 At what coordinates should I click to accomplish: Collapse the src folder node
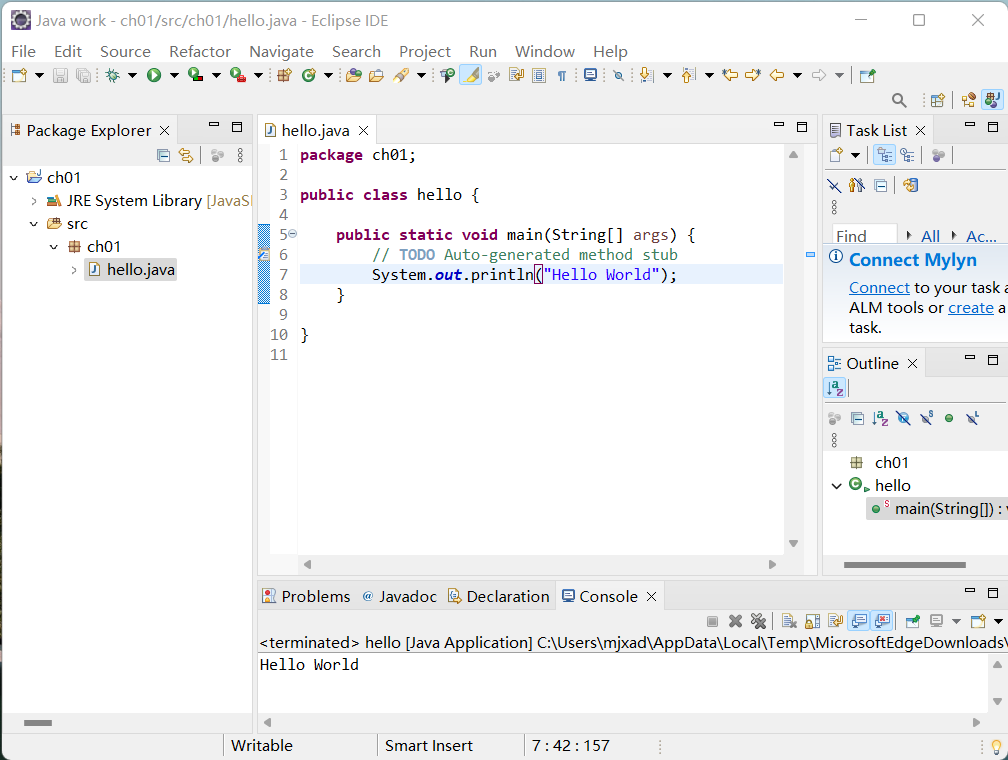pos(34,224)
